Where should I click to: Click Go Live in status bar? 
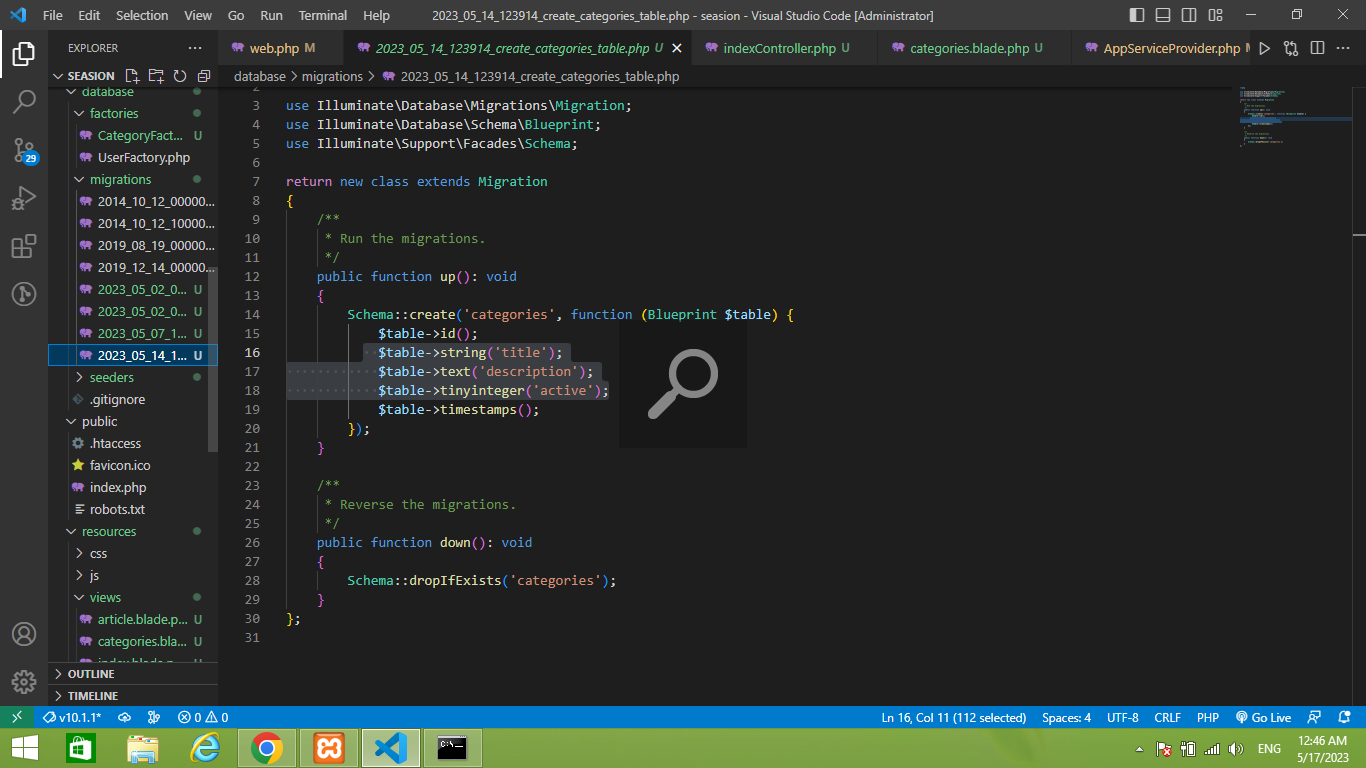(1263, 717)
